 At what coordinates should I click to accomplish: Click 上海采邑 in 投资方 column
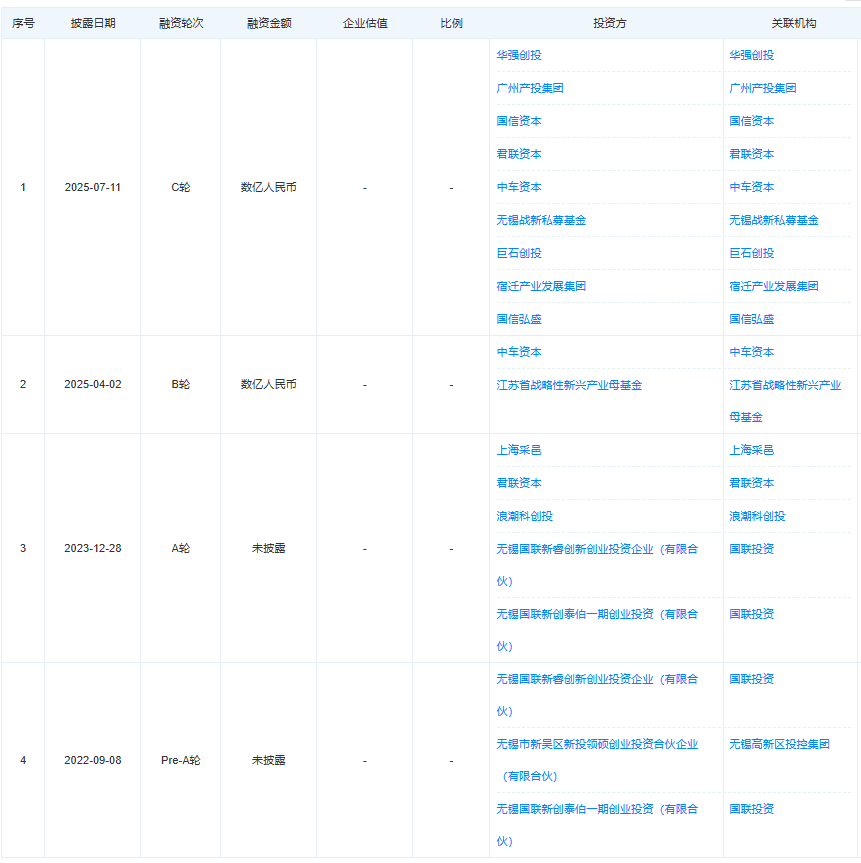(519, 450)
